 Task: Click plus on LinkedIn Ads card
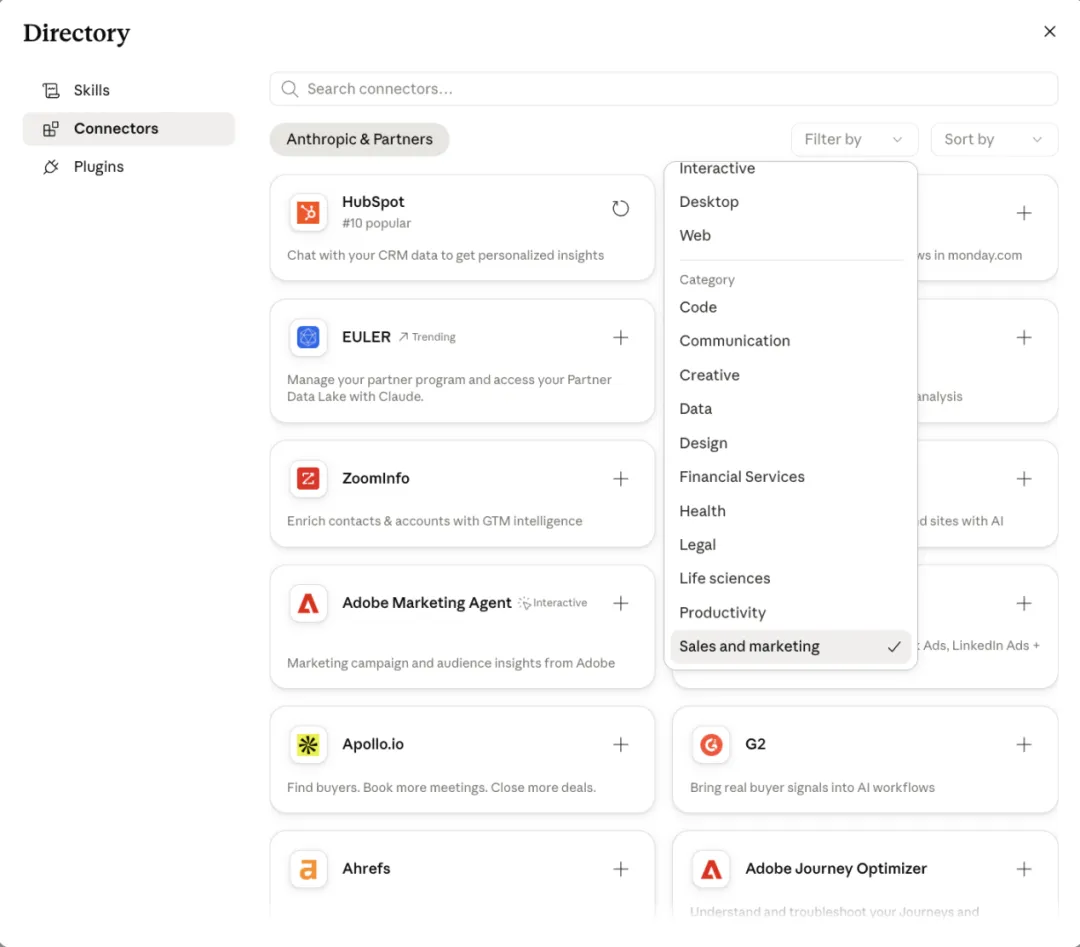coord(1024,603)
